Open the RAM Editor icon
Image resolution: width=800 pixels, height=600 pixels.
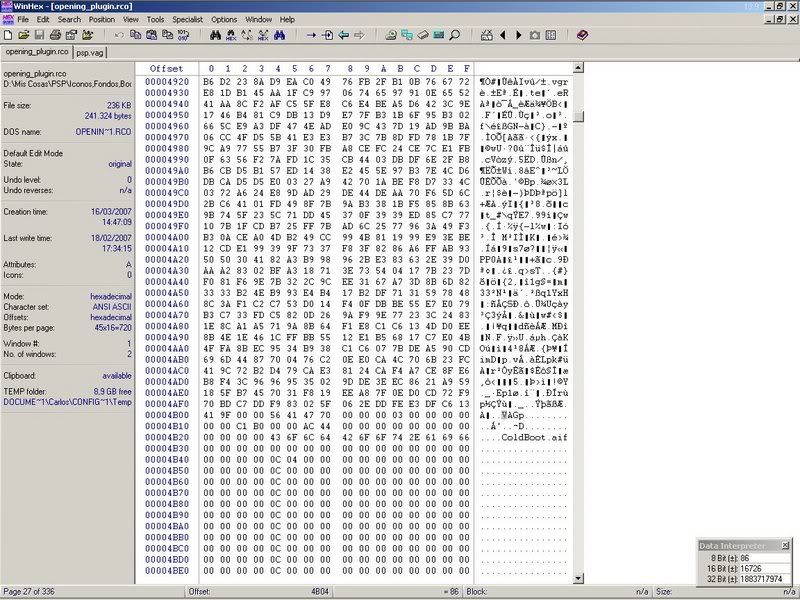(x=423, y=35)
